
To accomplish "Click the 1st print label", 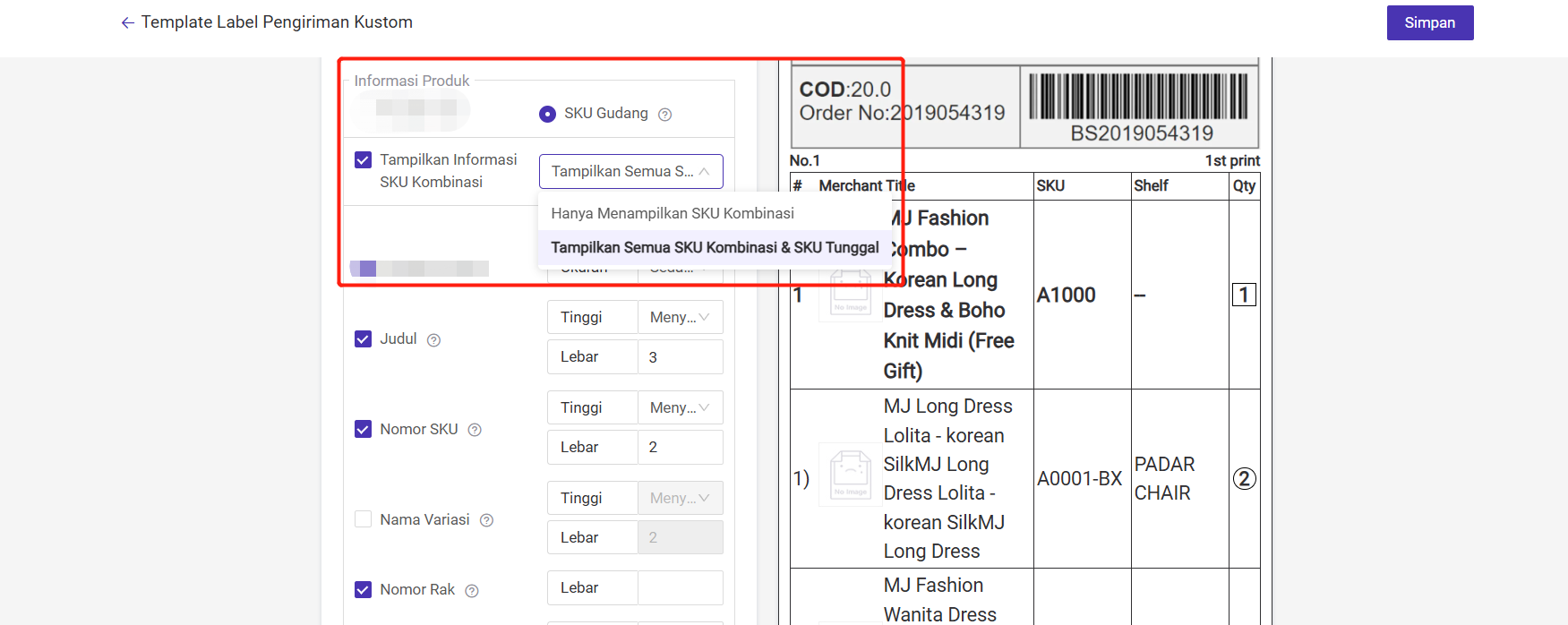I will click(x=1232, y=161).
